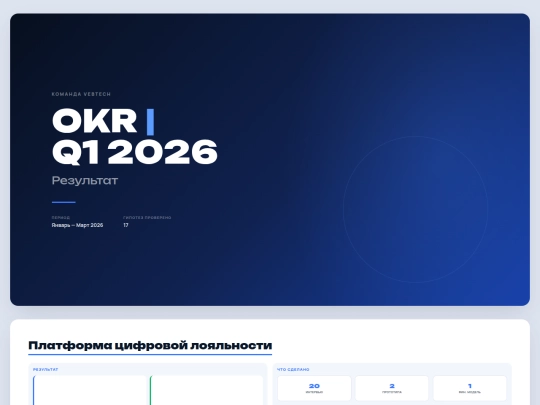Image resolution: width=540 pixels, height=405 pixels.
Task: Click the 'Результат' subtitle on the cover slide
Action: point(85,180)
